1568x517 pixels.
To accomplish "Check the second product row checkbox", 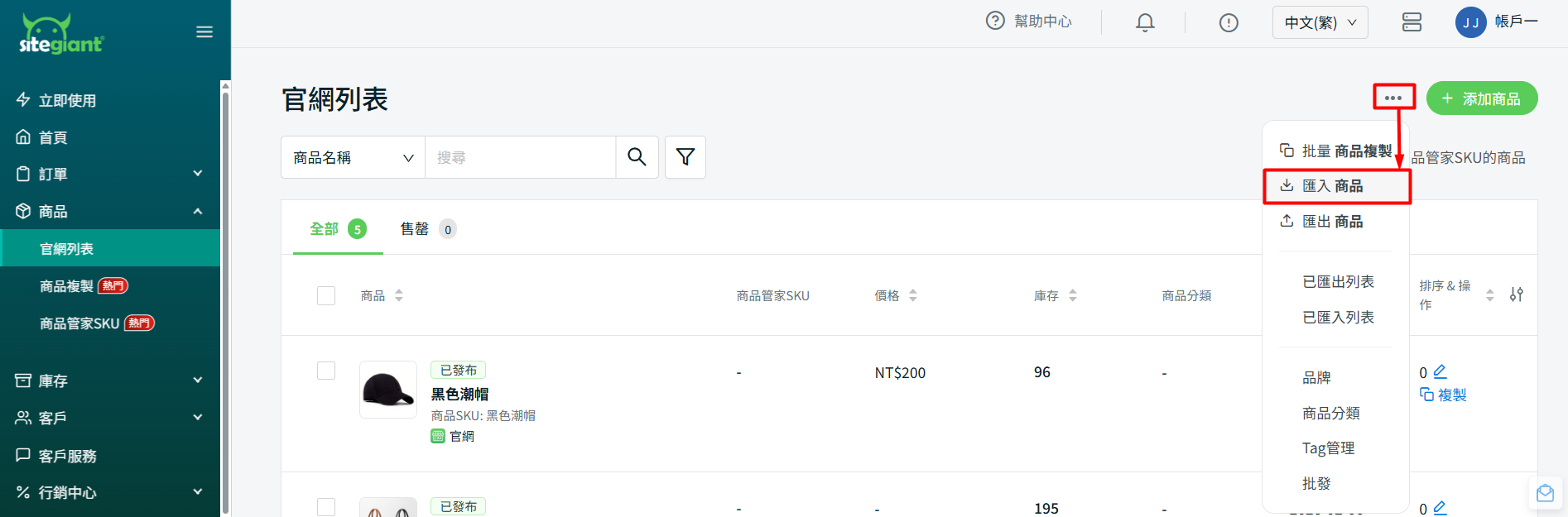I will 326,506.
